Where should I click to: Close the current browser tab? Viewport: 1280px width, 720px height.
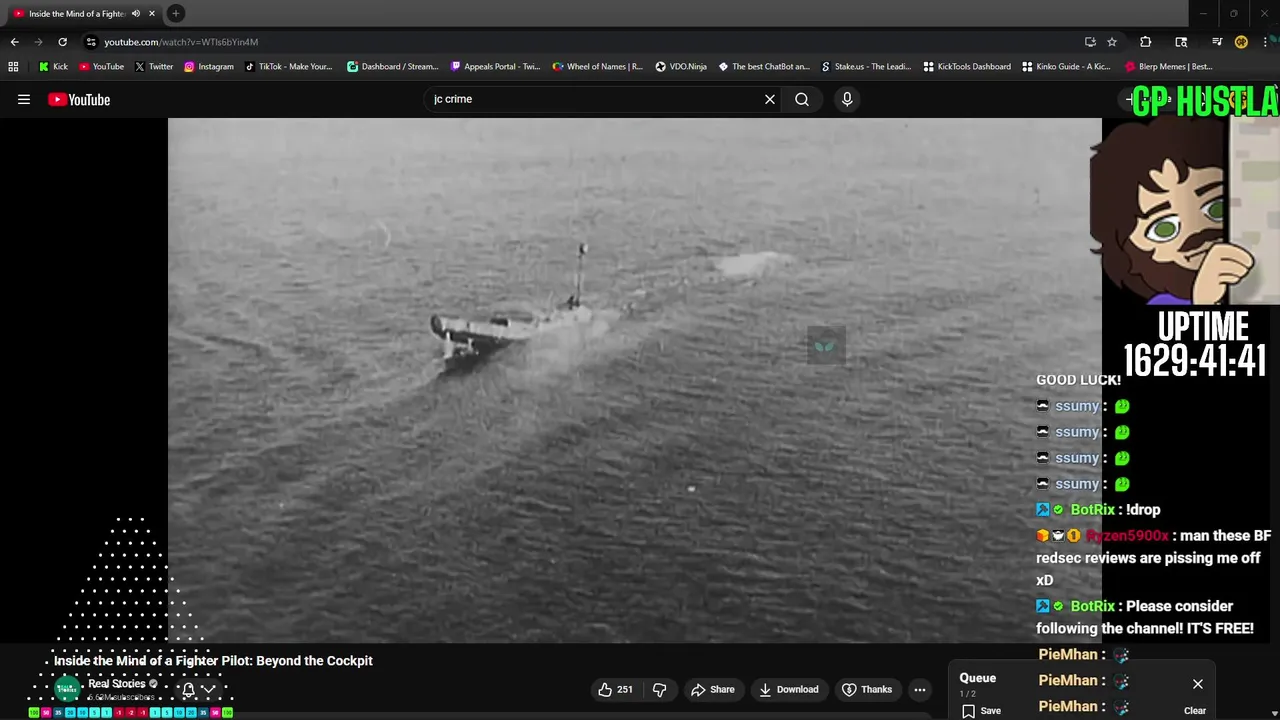click(x=152, y=14)
